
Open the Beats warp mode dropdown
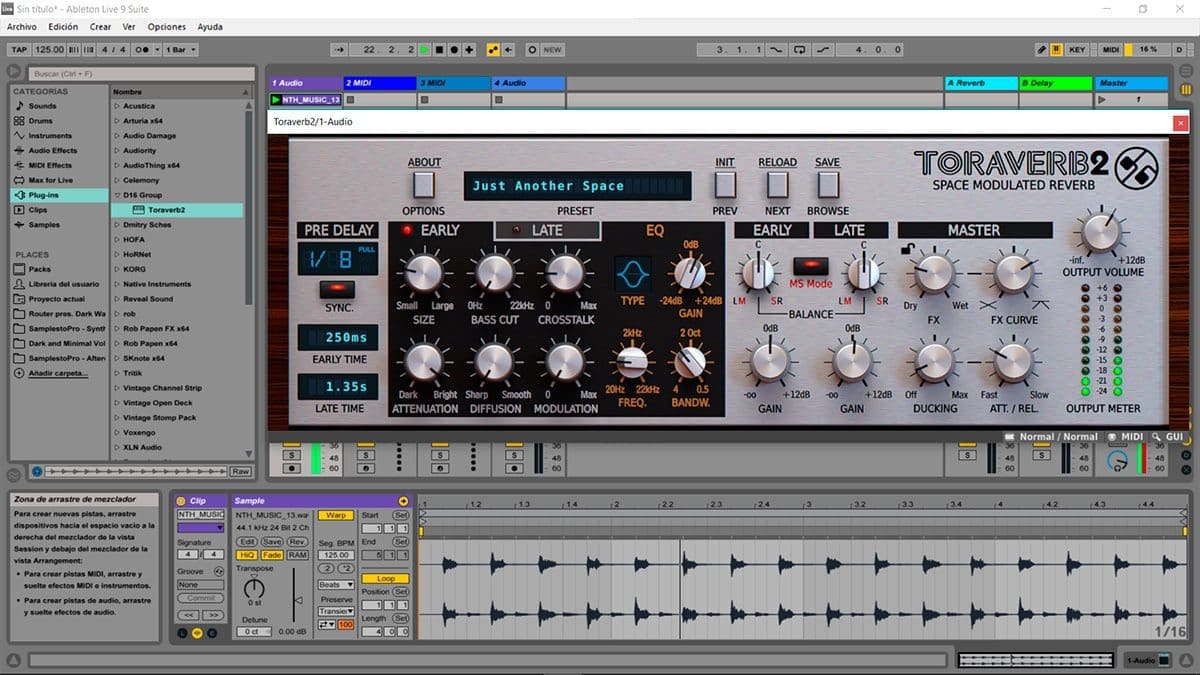[x=336, y=584]
